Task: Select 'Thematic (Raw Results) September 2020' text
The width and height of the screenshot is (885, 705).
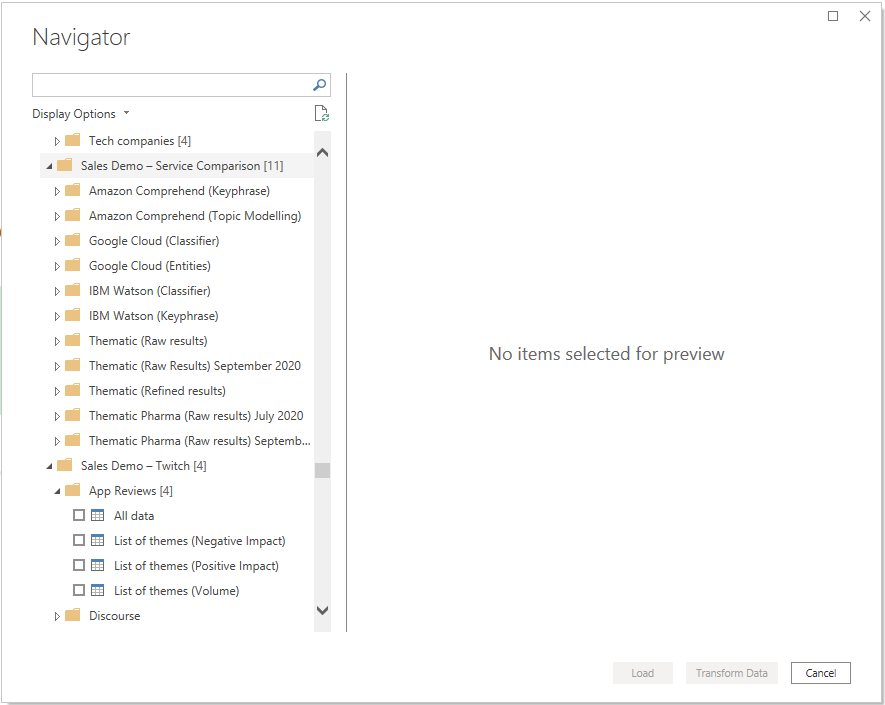Action: click(195, 365)
